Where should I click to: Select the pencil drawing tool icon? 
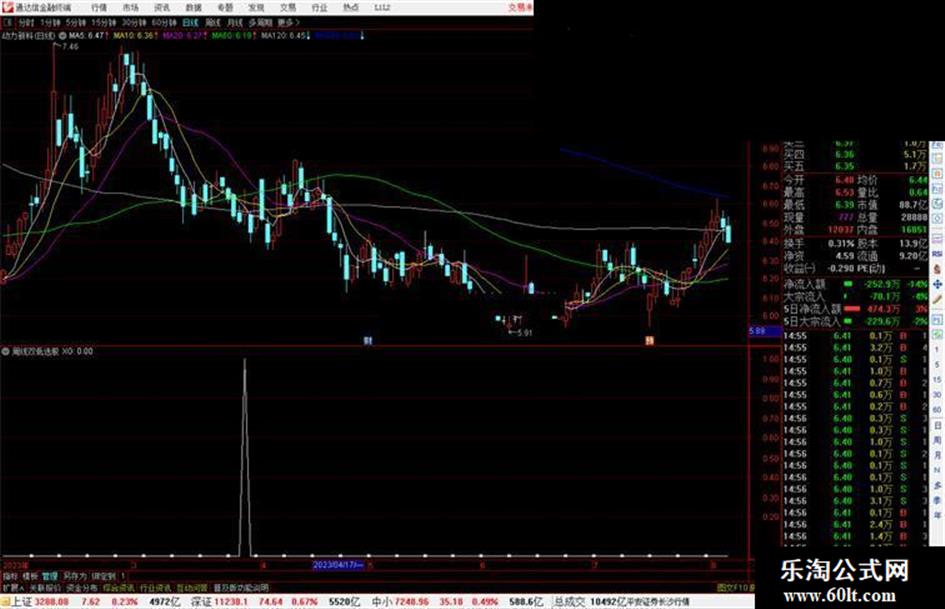(937, 300)
